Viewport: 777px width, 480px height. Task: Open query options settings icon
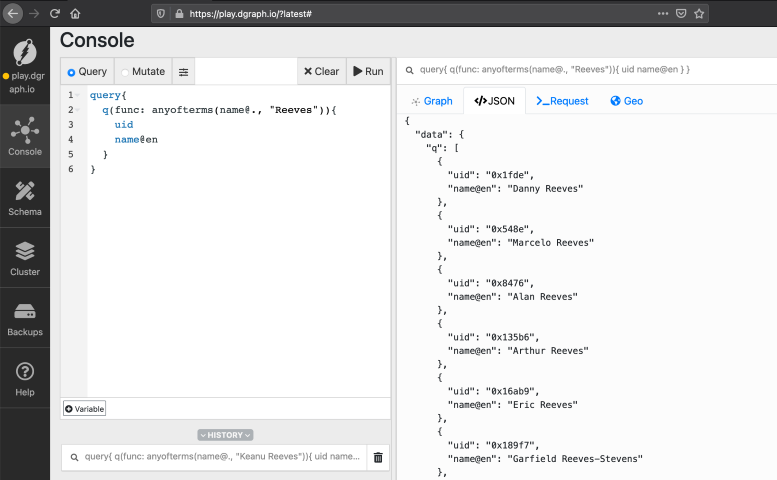click(x=183, y=72)
